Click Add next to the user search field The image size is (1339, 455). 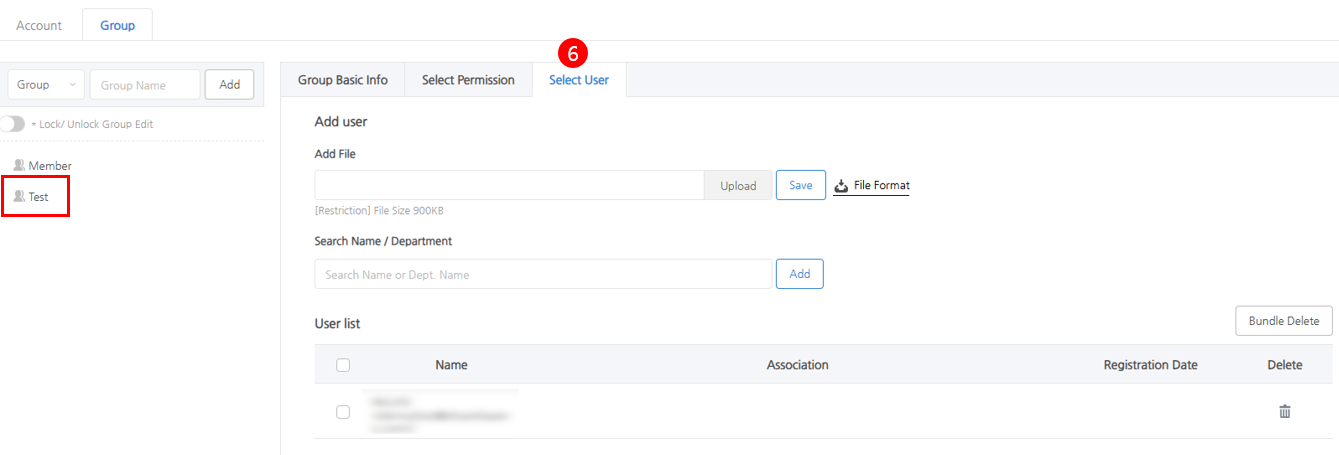click(x=800, y=274)
